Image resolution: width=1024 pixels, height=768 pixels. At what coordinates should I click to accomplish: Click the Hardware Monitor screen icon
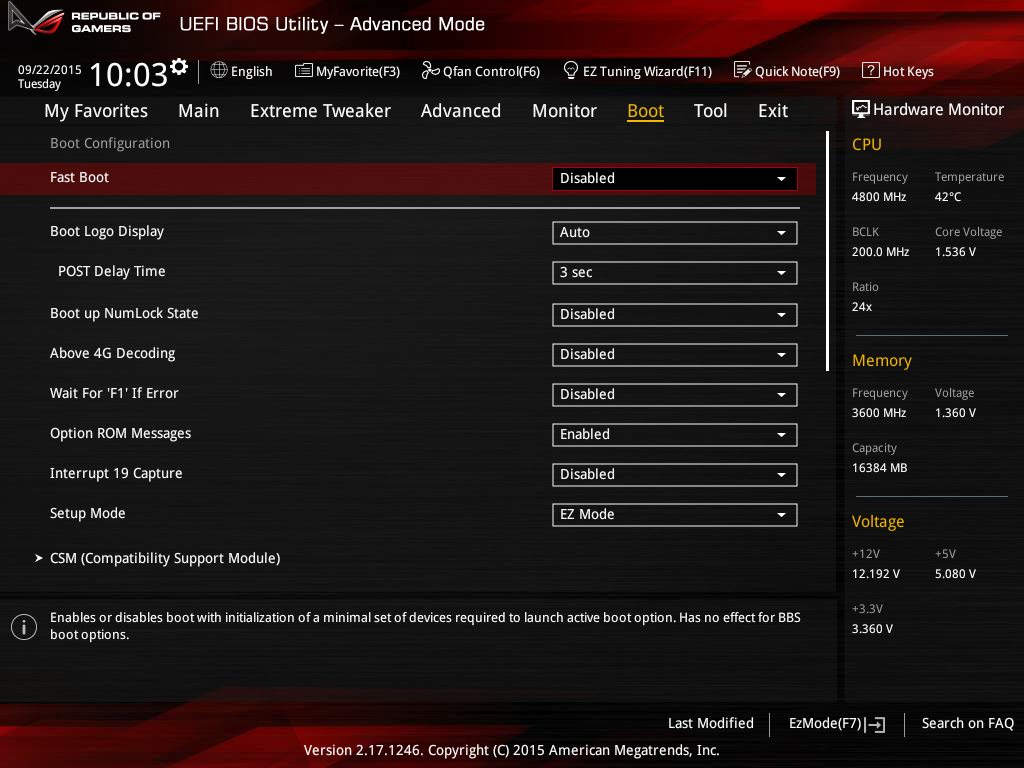point(861,109)
